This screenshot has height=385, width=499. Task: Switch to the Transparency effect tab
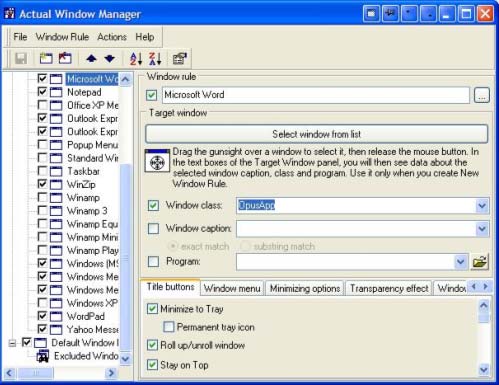389,288
